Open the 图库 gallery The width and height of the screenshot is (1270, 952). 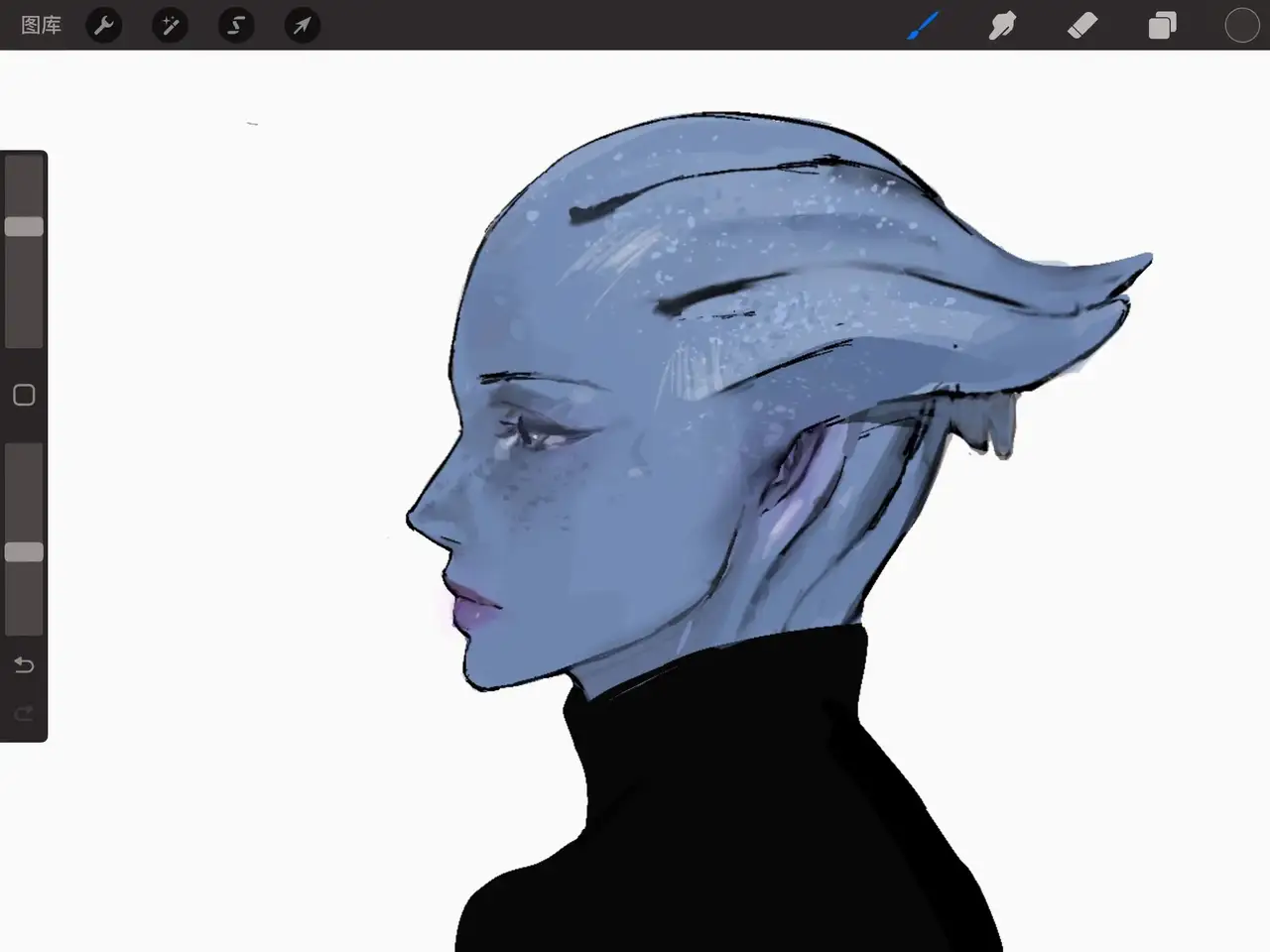point(41,25)
